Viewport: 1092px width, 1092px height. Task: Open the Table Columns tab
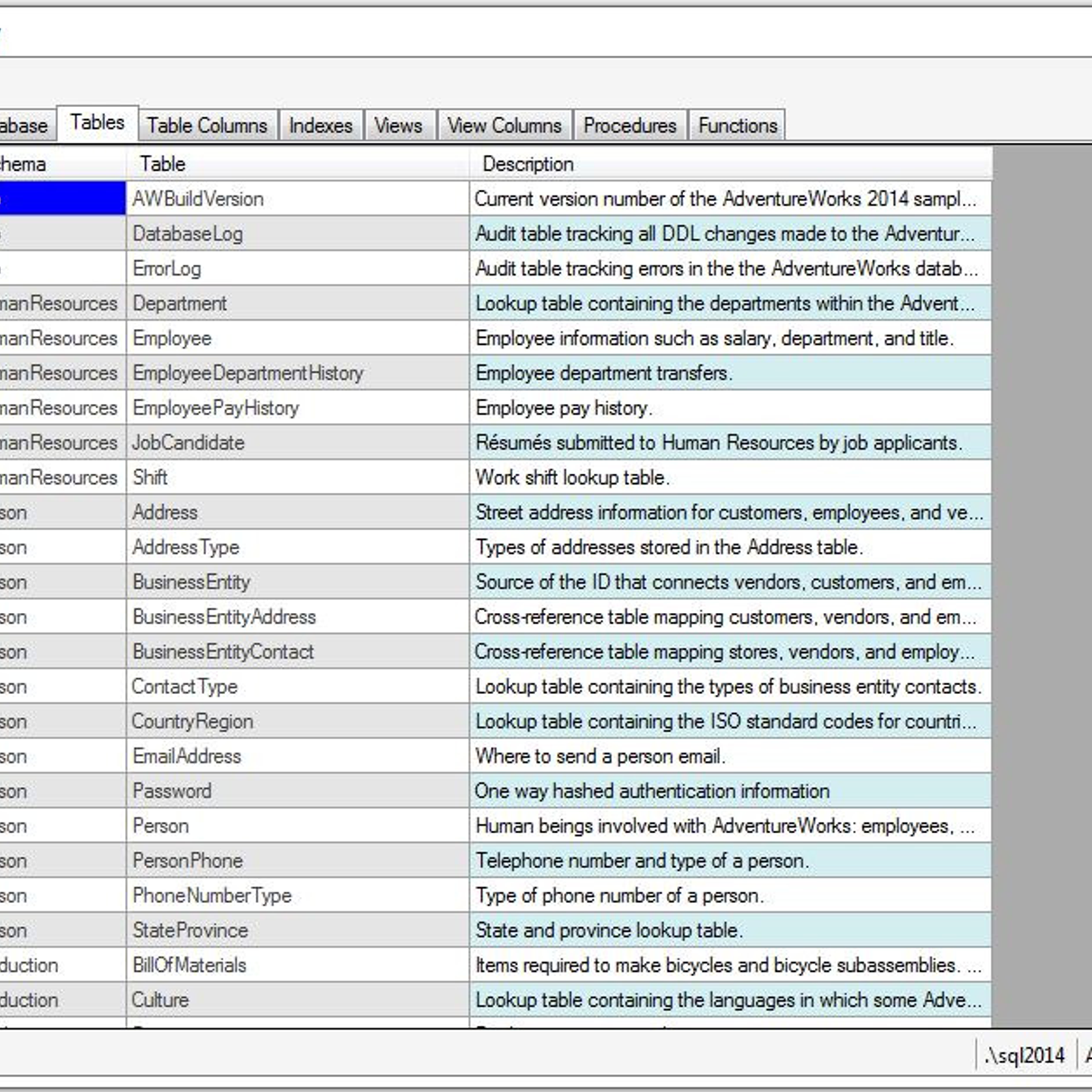(x=207, y=126)
